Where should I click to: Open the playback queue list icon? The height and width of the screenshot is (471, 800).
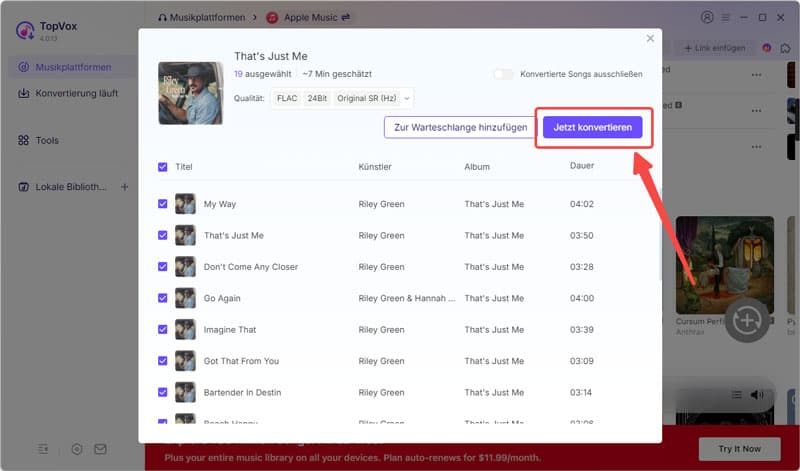[737, 394]
